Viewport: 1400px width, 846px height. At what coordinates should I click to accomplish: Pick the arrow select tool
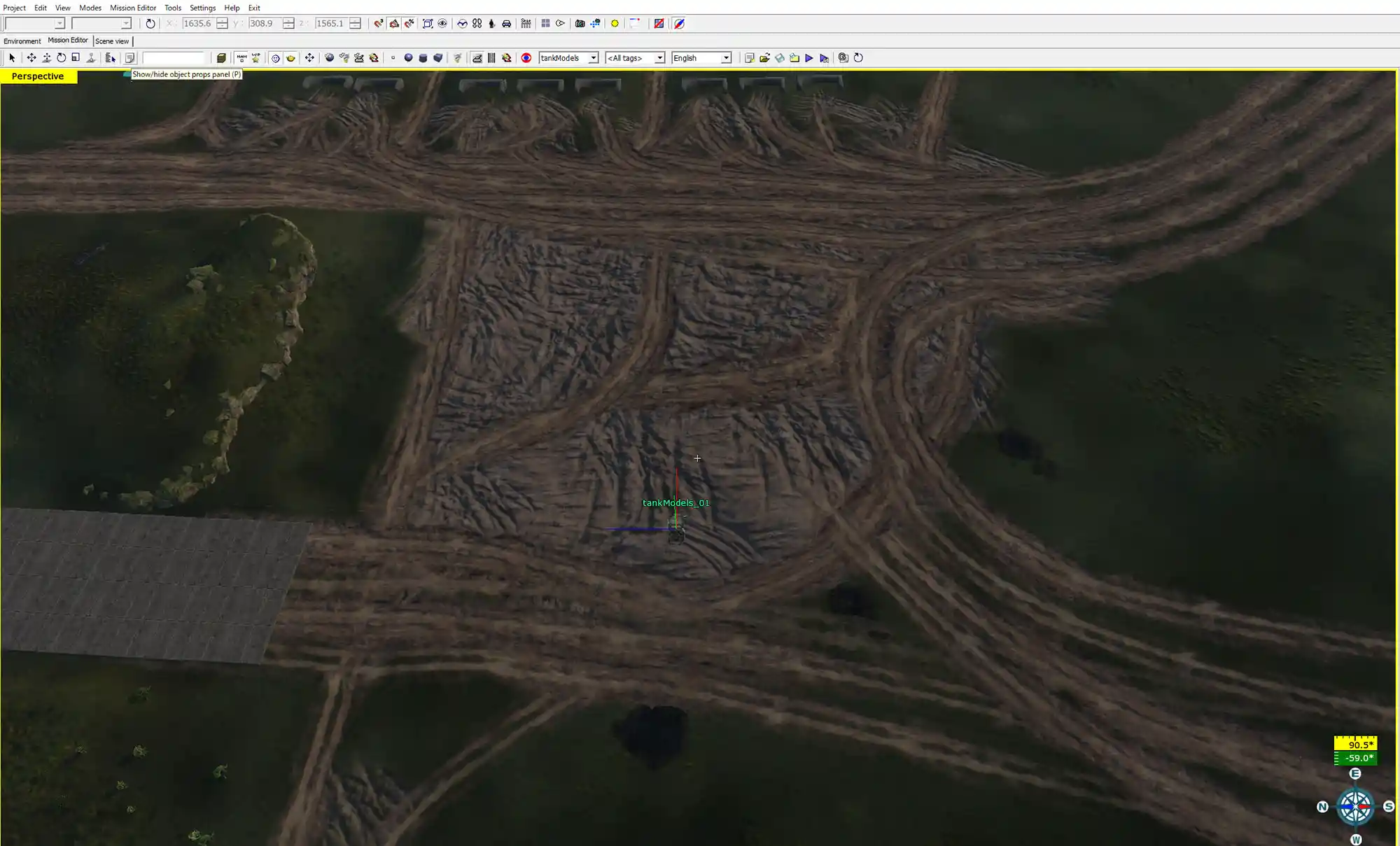[x=12, y=58]
